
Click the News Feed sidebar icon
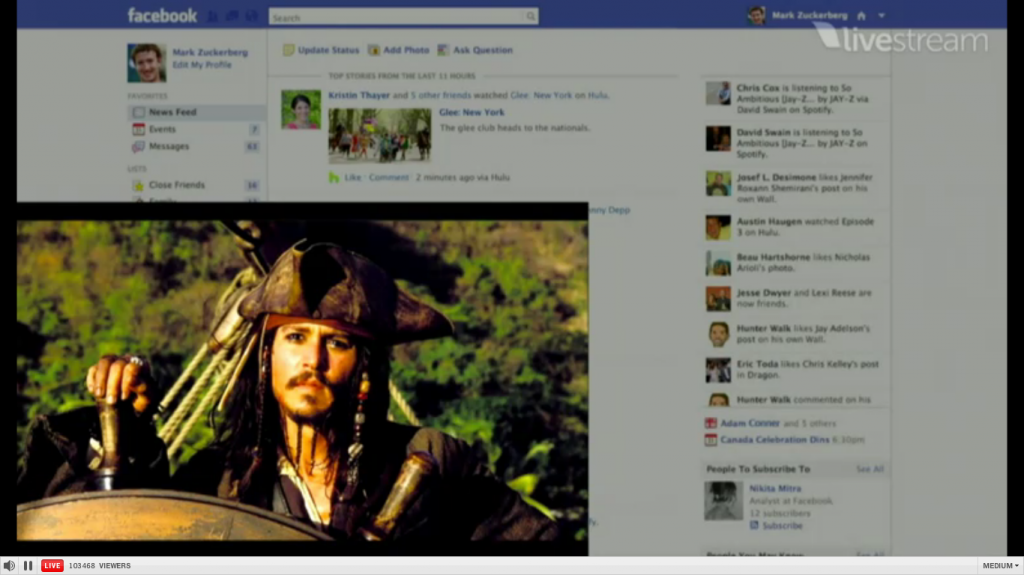[x=138, y=112]
